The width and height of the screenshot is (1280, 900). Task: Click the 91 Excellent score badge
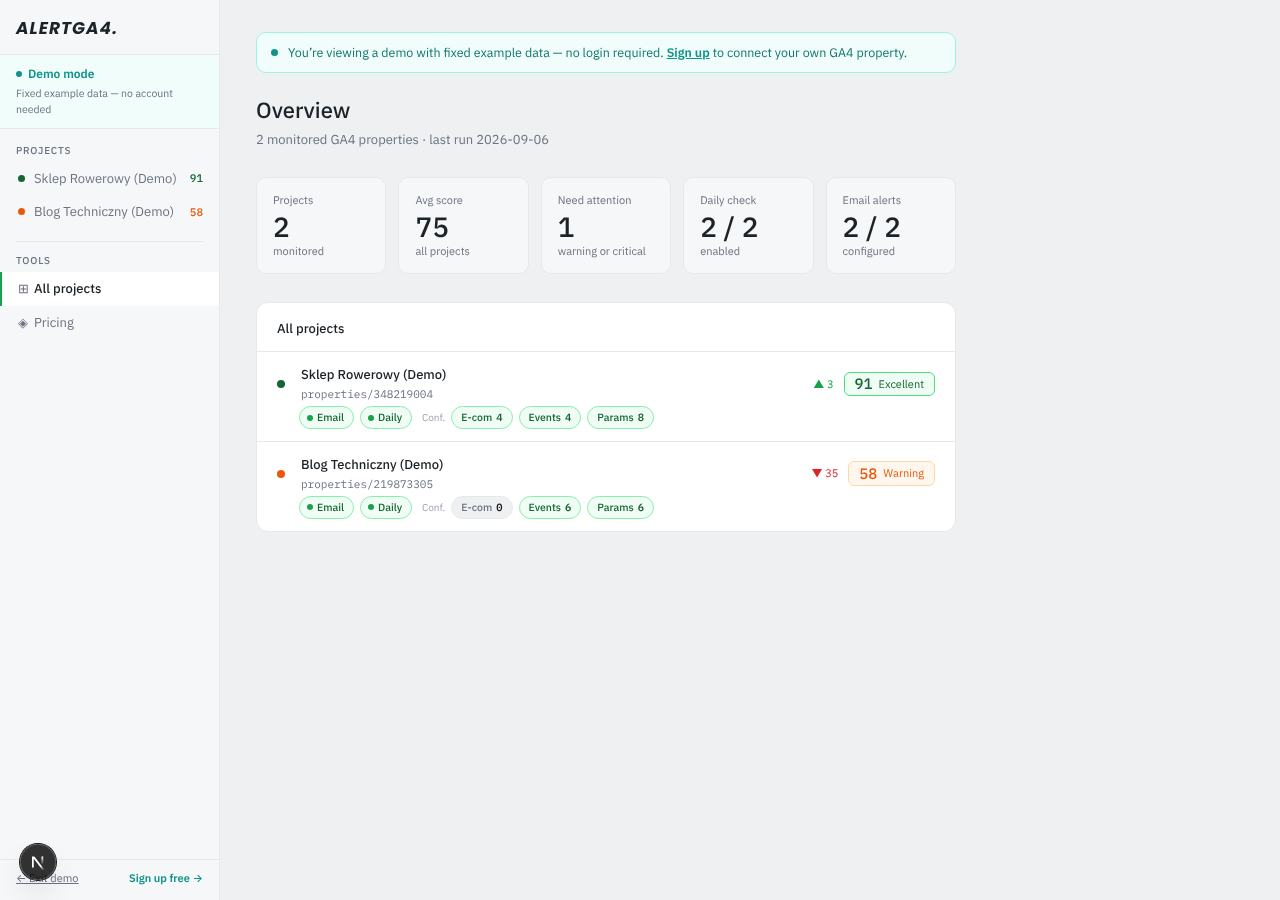click(889, 384)
